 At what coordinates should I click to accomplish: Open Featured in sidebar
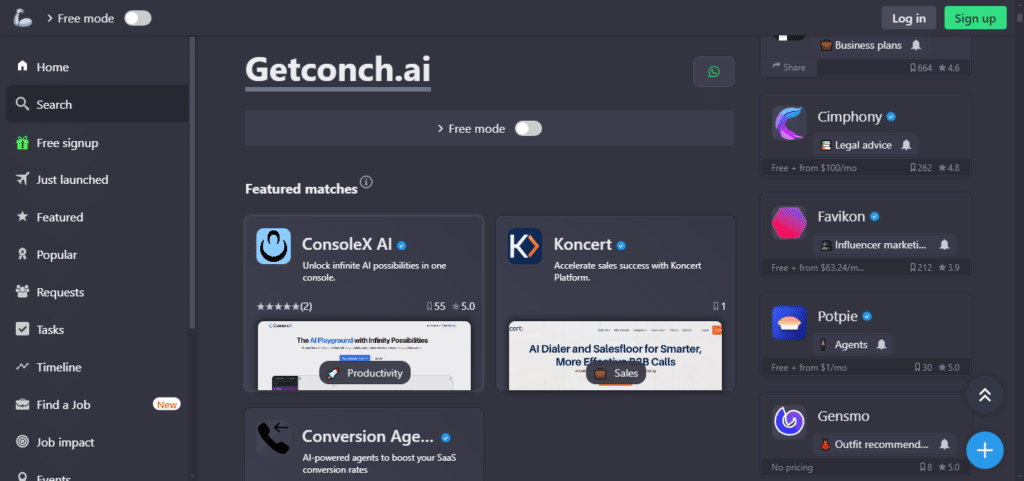coord(97,217)
